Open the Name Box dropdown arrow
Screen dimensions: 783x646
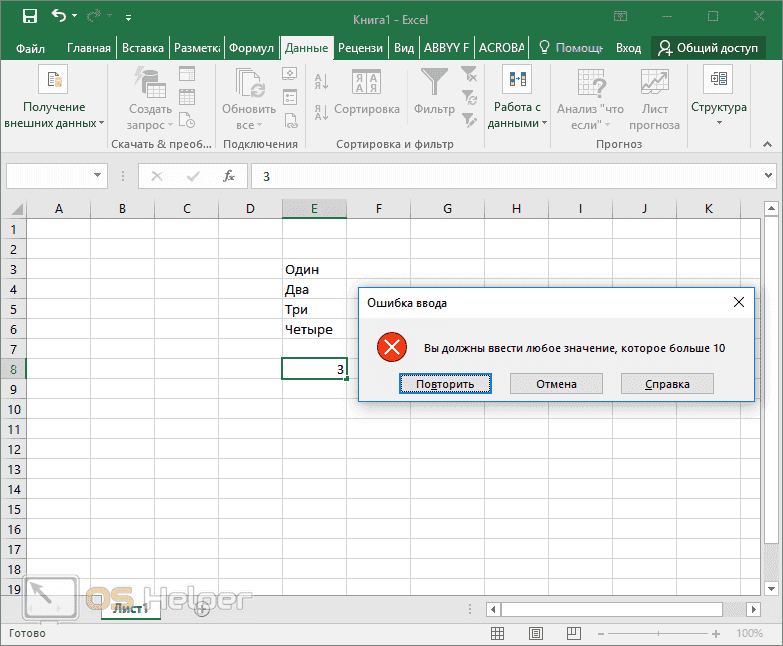click(98, 176)
